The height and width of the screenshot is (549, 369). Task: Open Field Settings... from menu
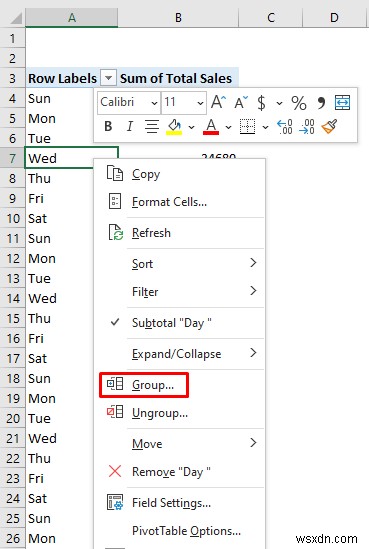[179, 503]
